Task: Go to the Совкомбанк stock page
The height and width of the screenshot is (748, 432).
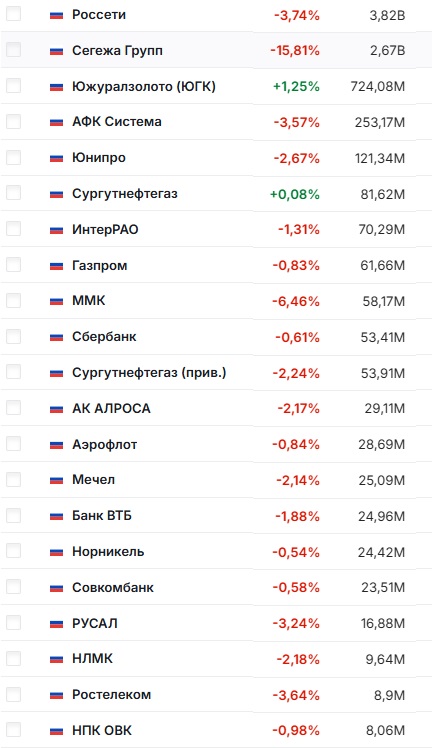Action: pyautogui.click(x=113, y=587)
